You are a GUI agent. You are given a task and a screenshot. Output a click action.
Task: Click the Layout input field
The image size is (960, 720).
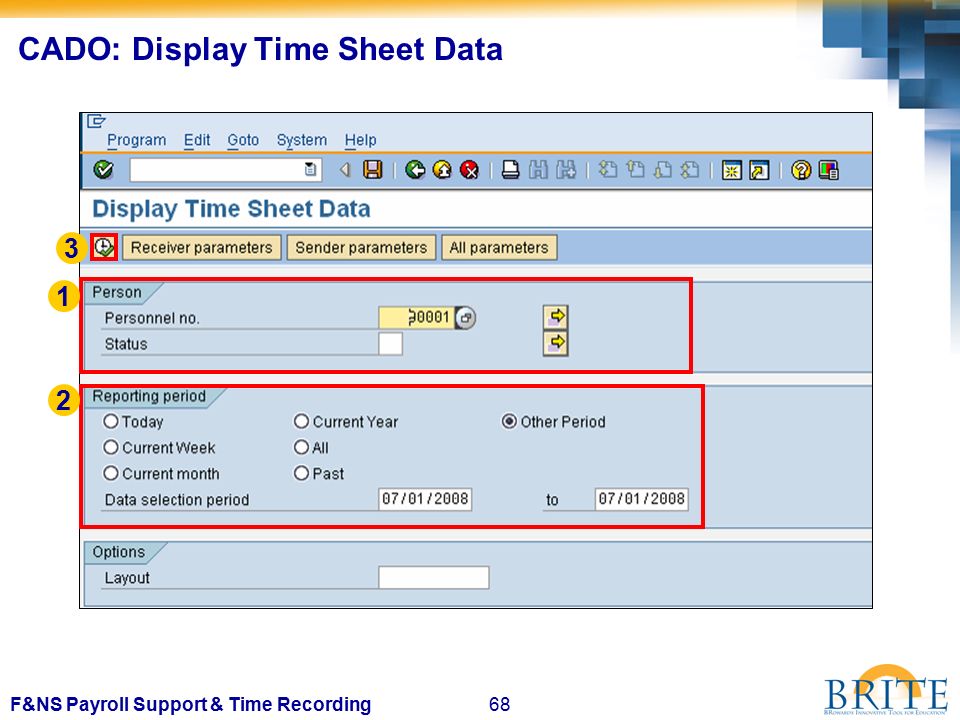(433, 577)
